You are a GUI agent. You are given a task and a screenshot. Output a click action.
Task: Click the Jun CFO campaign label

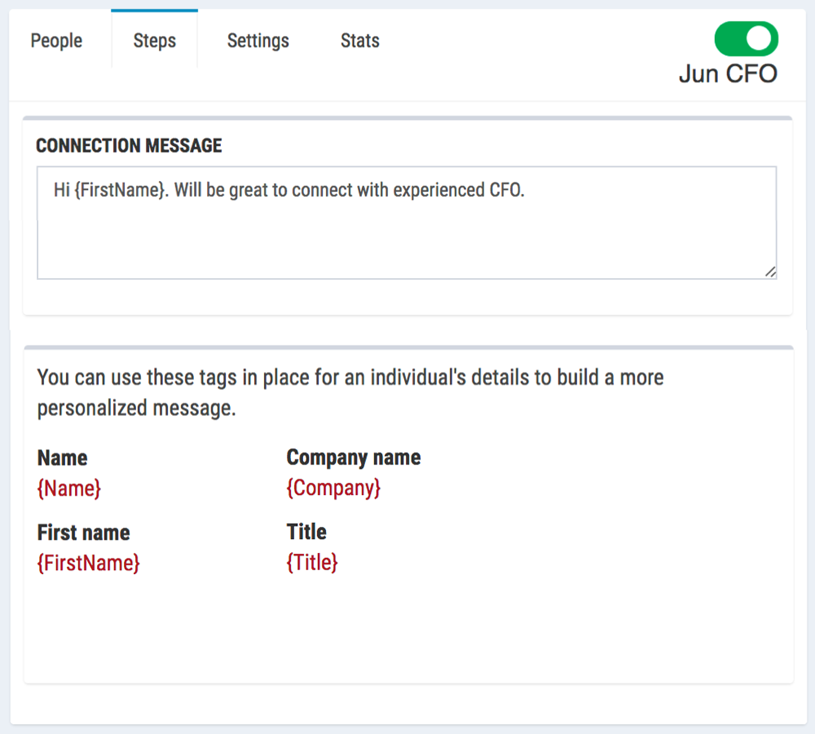(x=727, y=73)
